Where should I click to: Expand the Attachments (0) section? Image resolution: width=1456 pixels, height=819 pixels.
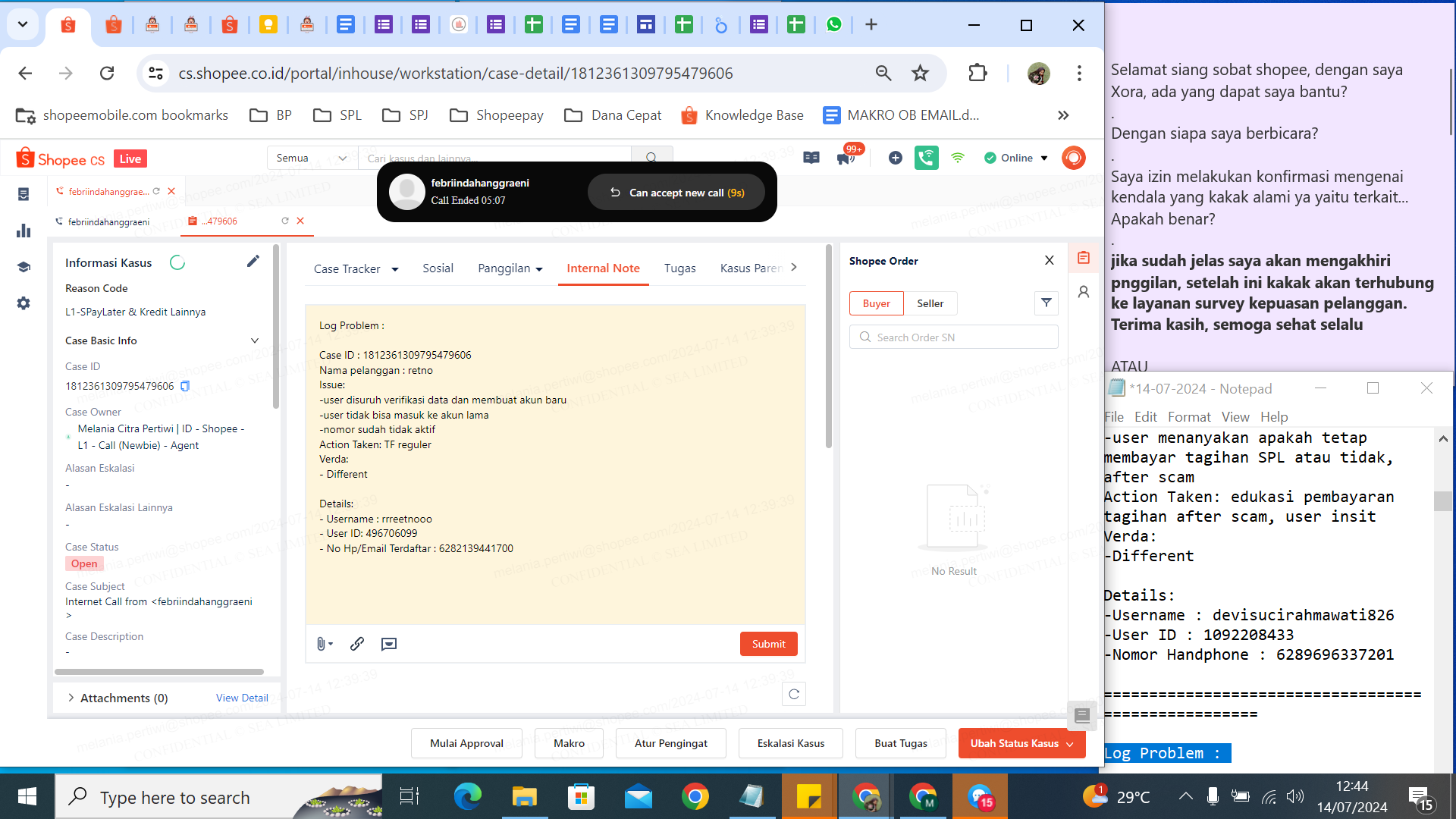[x=71, y=698]
